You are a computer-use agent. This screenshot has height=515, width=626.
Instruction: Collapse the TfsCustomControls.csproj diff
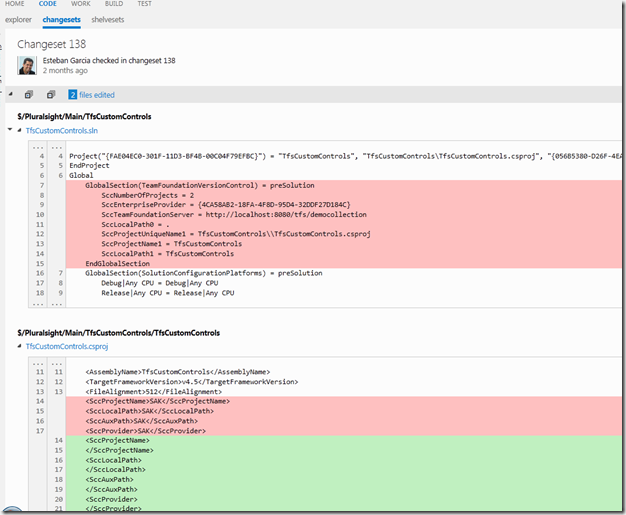pos(19,346)
